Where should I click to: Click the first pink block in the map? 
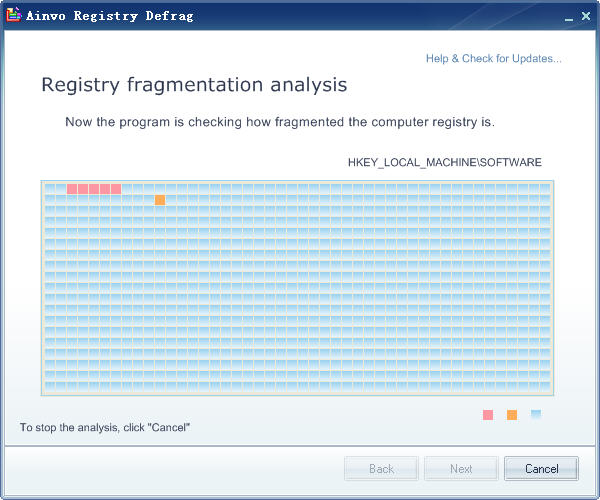click(72, 189)
